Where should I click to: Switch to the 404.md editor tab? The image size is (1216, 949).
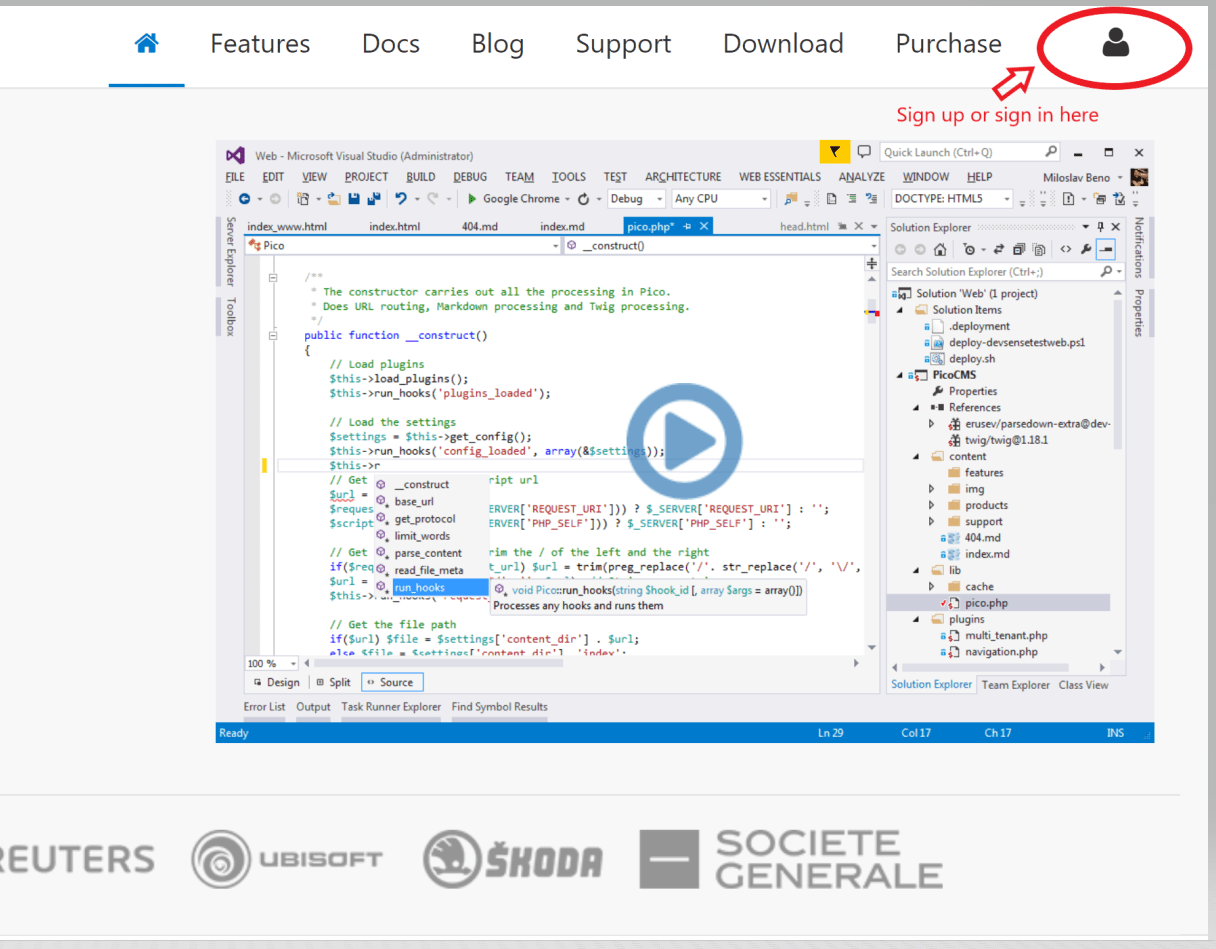click(479, 227)
